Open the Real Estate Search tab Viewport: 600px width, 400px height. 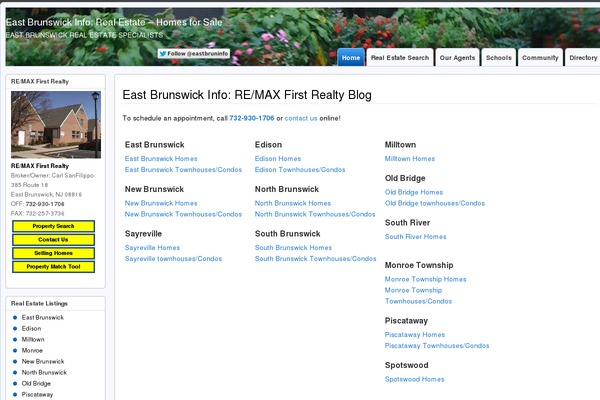[400, 57]
